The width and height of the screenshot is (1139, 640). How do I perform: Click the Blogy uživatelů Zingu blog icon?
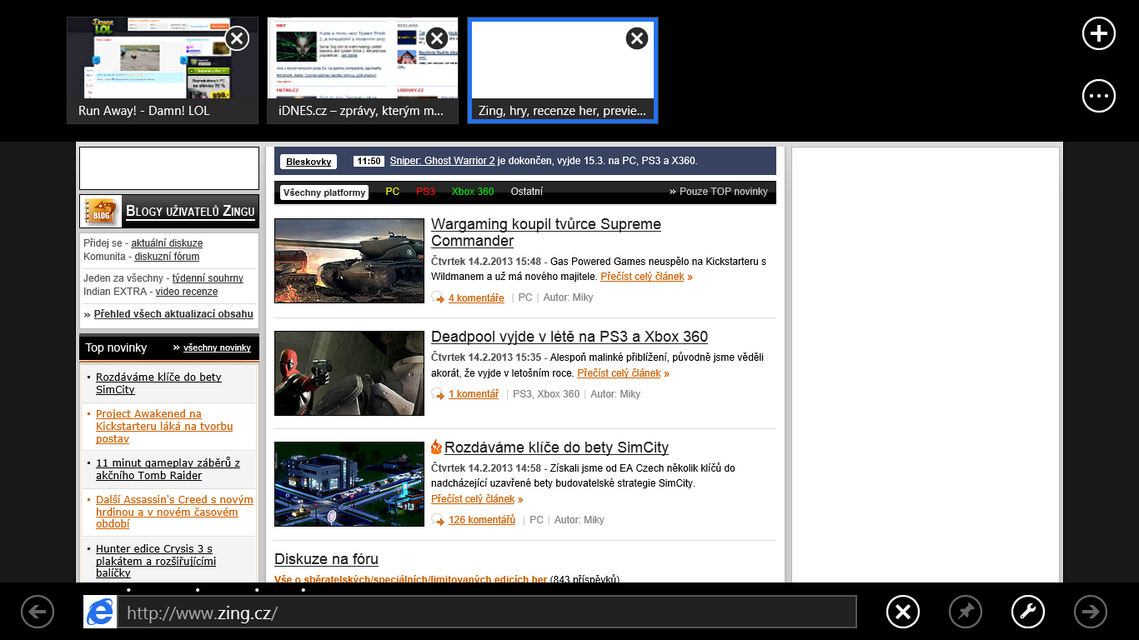(x=100, y=211)
